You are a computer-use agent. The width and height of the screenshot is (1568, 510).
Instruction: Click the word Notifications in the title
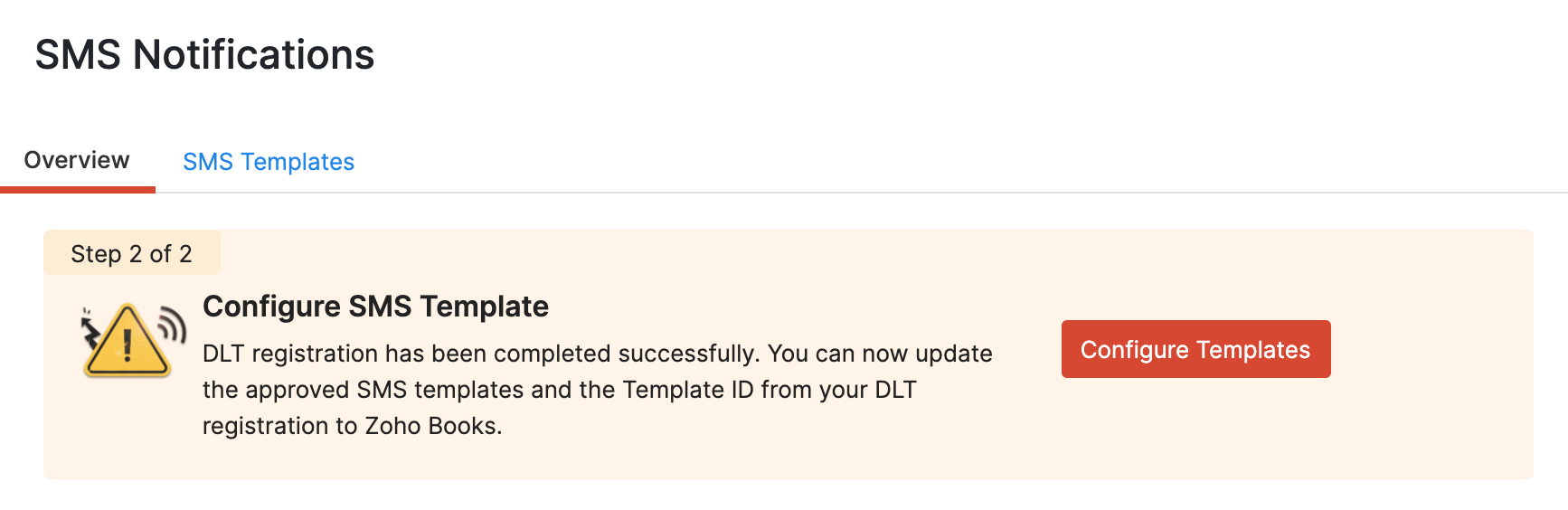(x=254, y=55)
